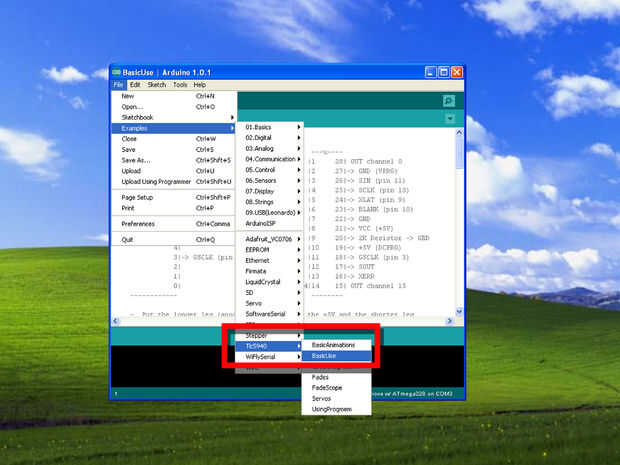The height and width of the screenshot is (465, 620).
Task: Click the editor's vertical scroll up arrow
Action: tap(459, 132)
